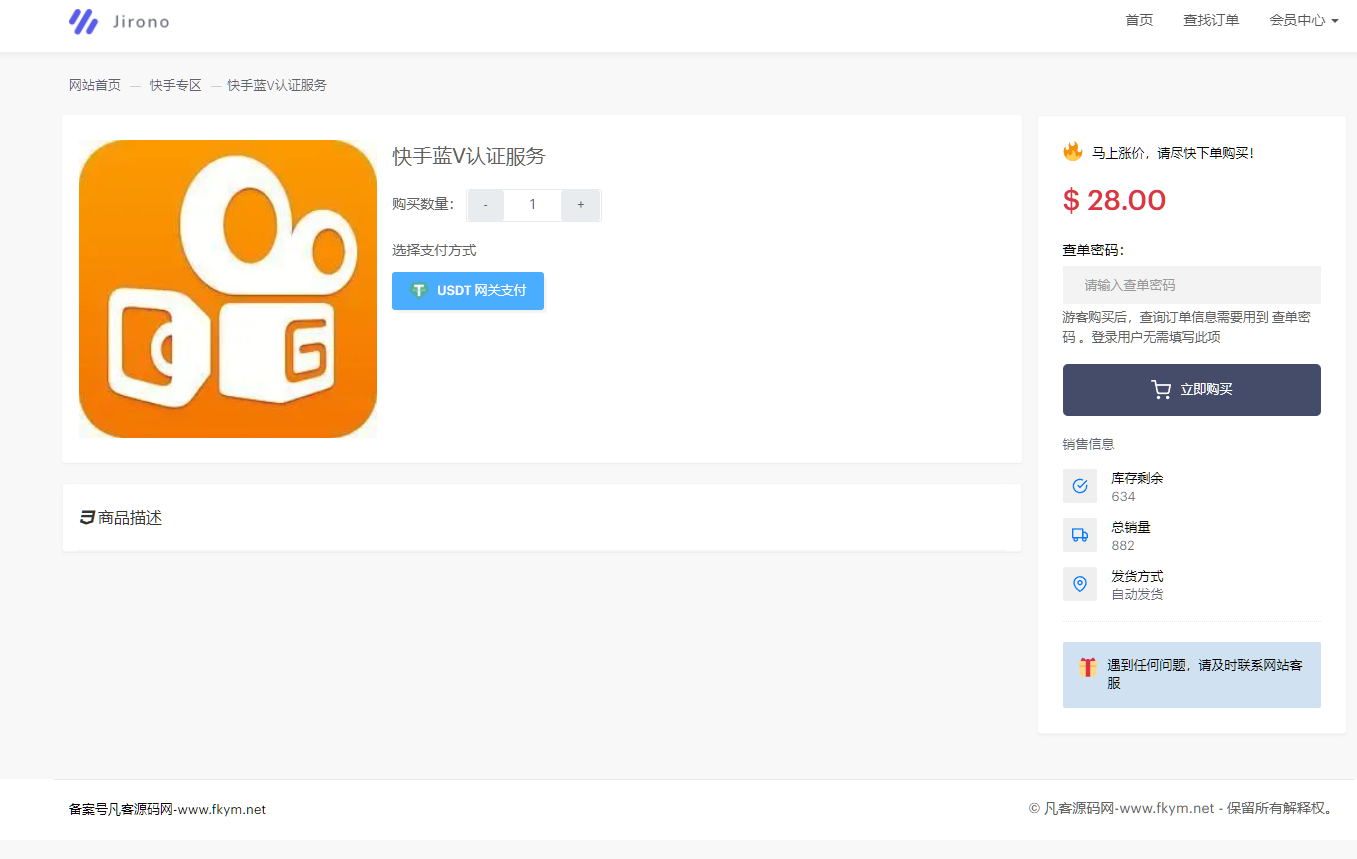Open the 快手专区 breadcrumb

(x=176, y=85)
